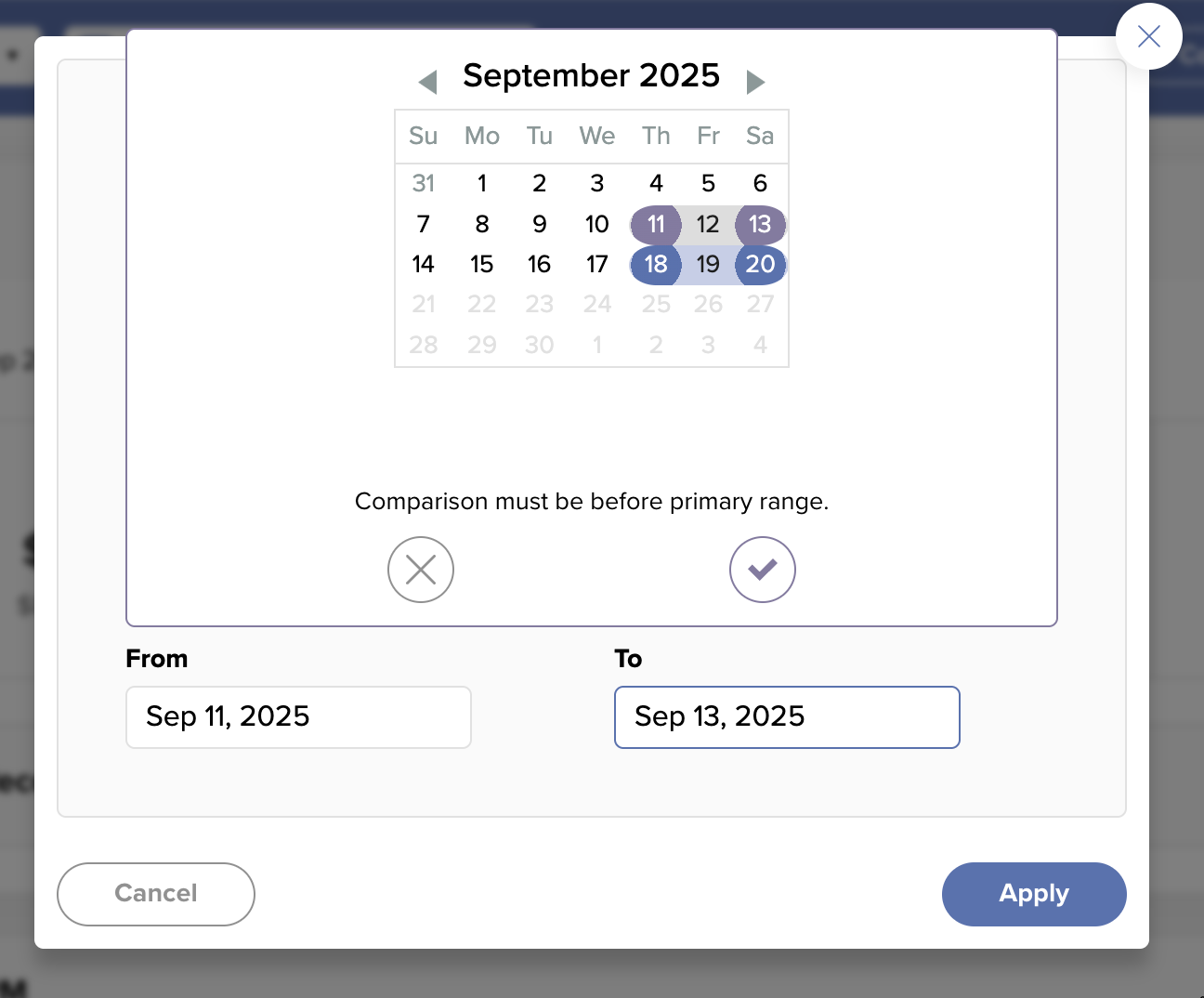This screenshot has width=1204, height=998.
Task: Select September 11 comparison start date
Action: coord(656,224)
